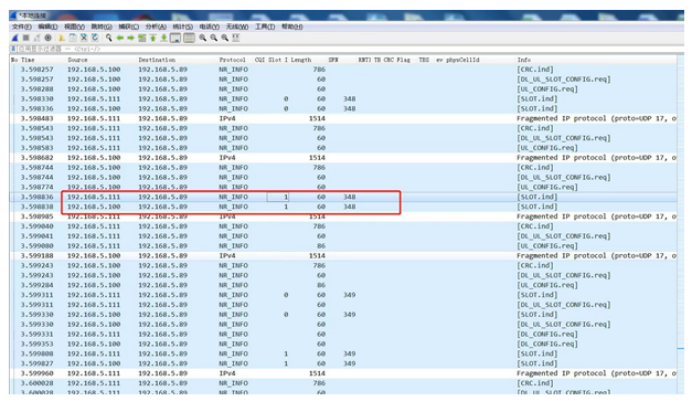Click the zoom in icon in the toolbar
The height and width of the screenshot is (412, 693).
click(203, 37)
